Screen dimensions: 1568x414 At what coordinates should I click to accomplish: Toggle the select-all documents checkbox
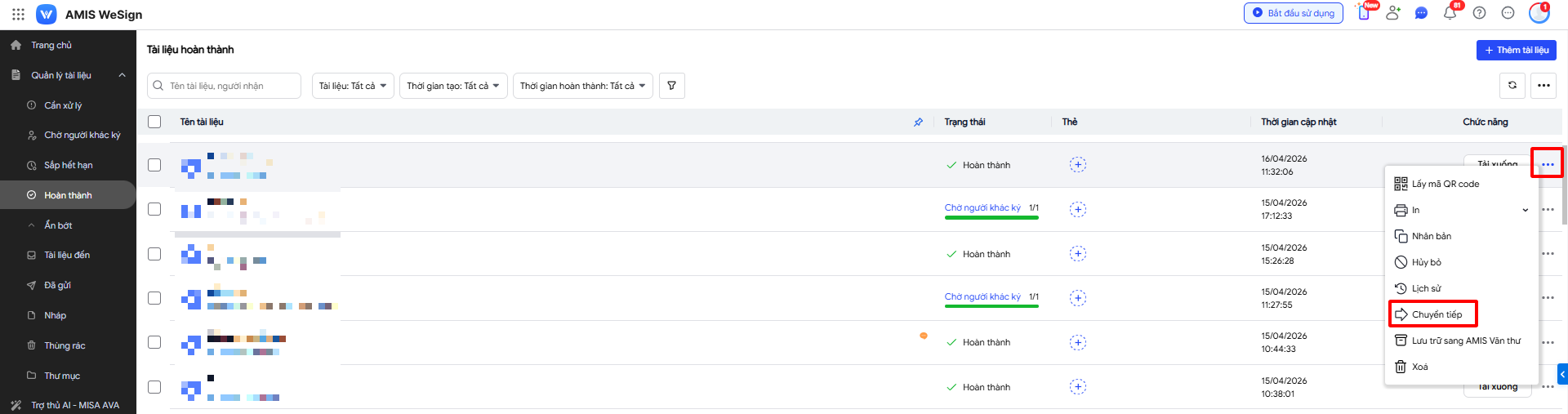tap(154, 122)
